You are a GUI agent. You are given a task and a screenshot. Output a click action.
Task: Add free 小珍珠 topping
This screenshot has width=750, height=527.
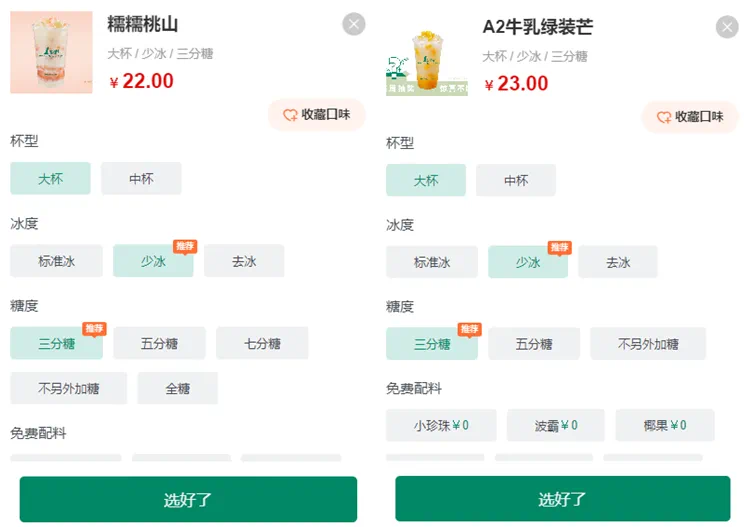(441, 425)
